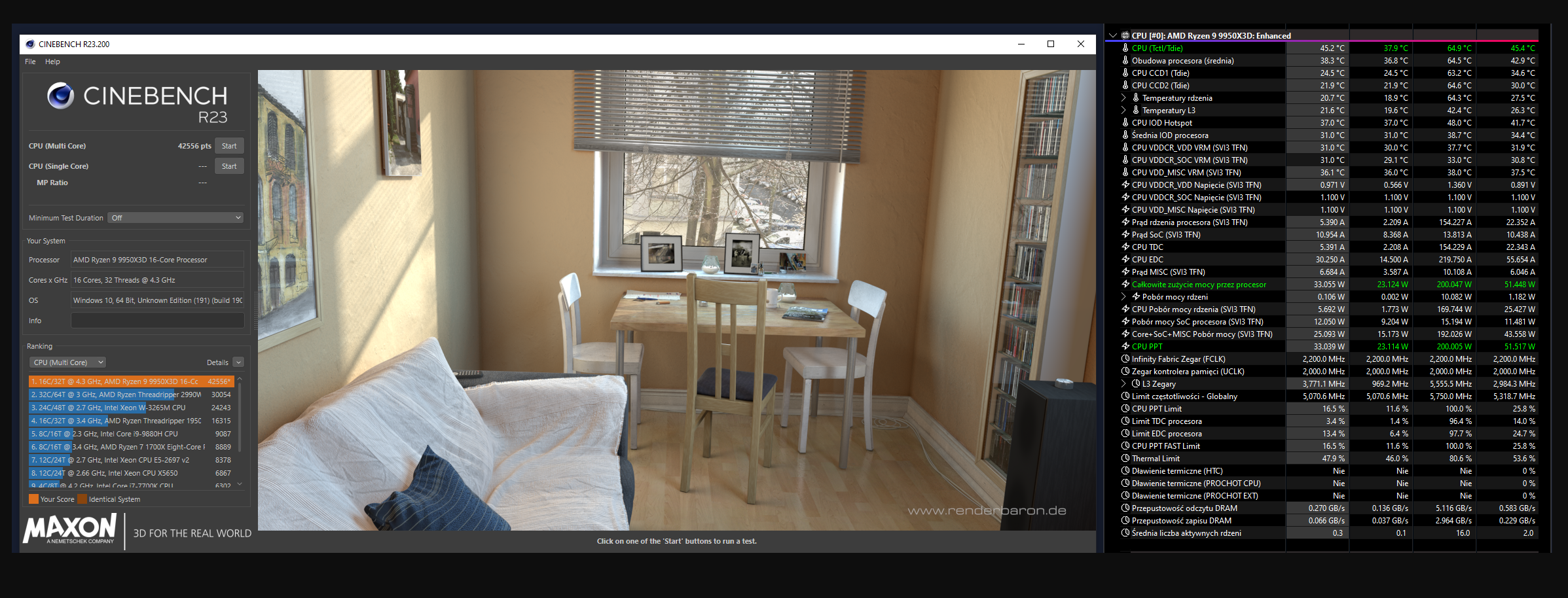Viewport: 1568px width, 598px height.
Task: Start the CPU (Multi Core) test
Action: point(229,146)
